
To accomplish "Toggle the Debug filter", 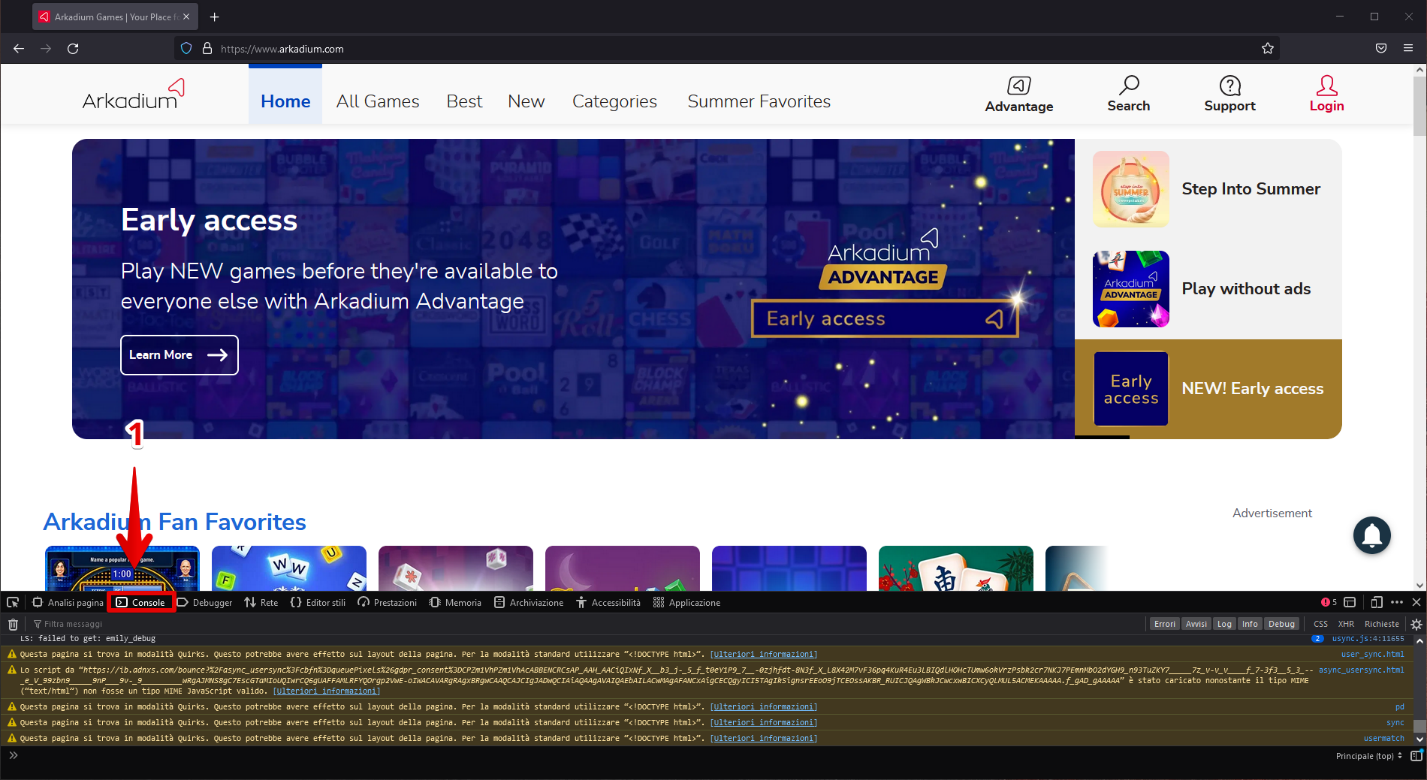I will pyautogui.click(x=1281, y=624).
